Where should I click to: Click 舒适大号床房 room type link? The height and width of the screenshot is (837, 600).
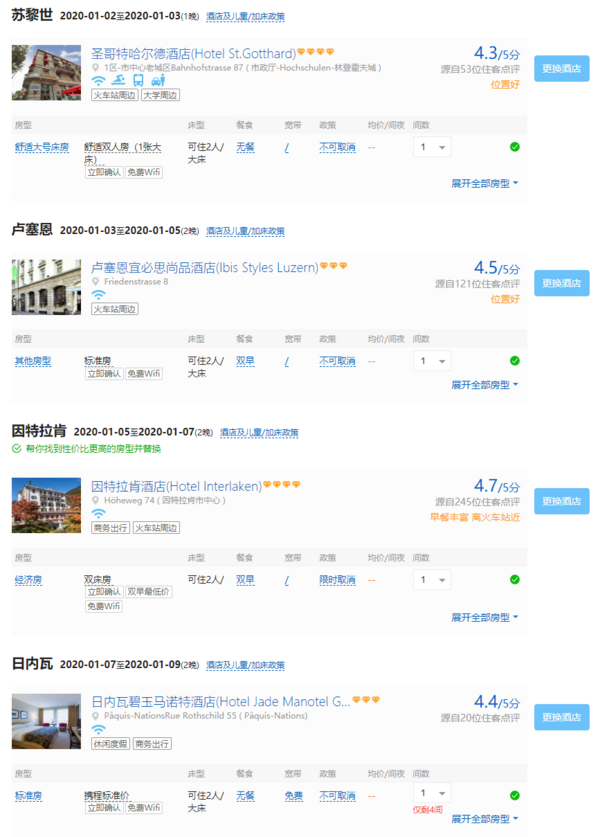(42, 147)
